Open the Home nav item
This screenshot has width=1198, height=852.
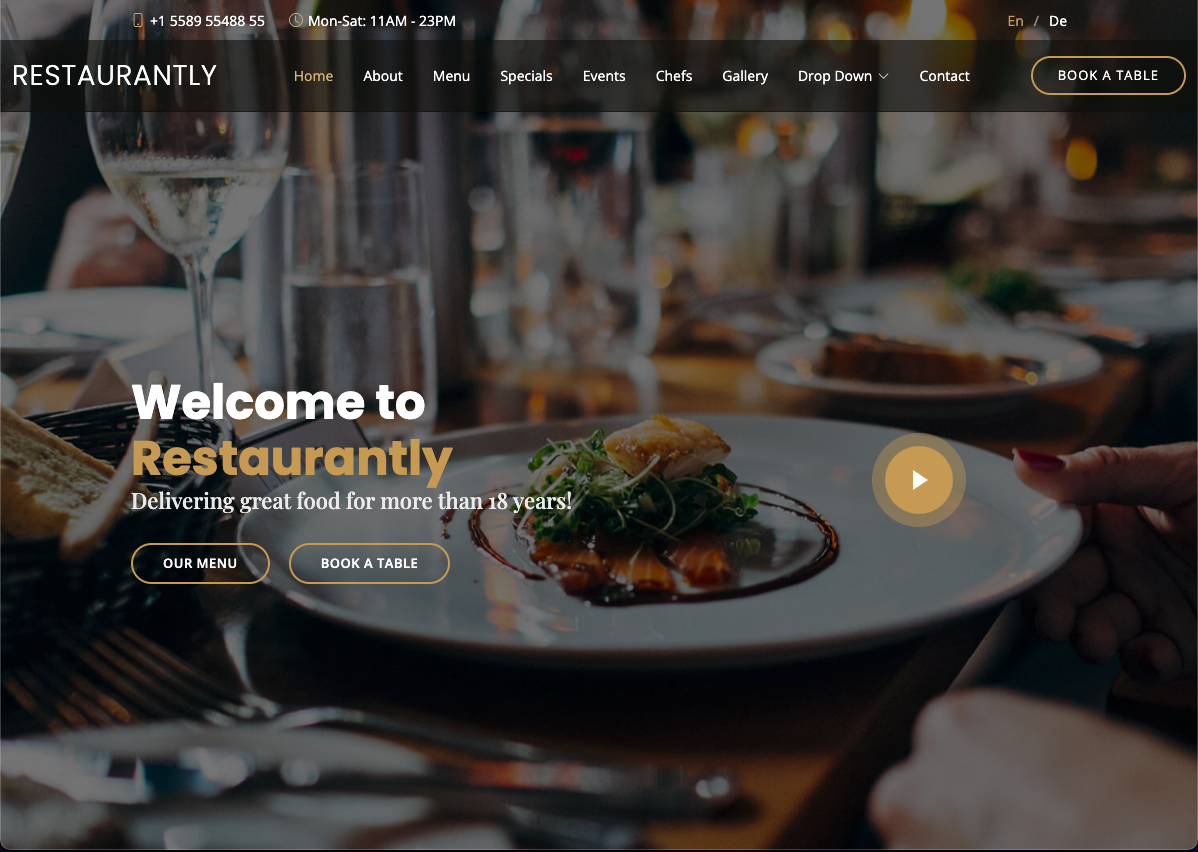coord(313,76)
